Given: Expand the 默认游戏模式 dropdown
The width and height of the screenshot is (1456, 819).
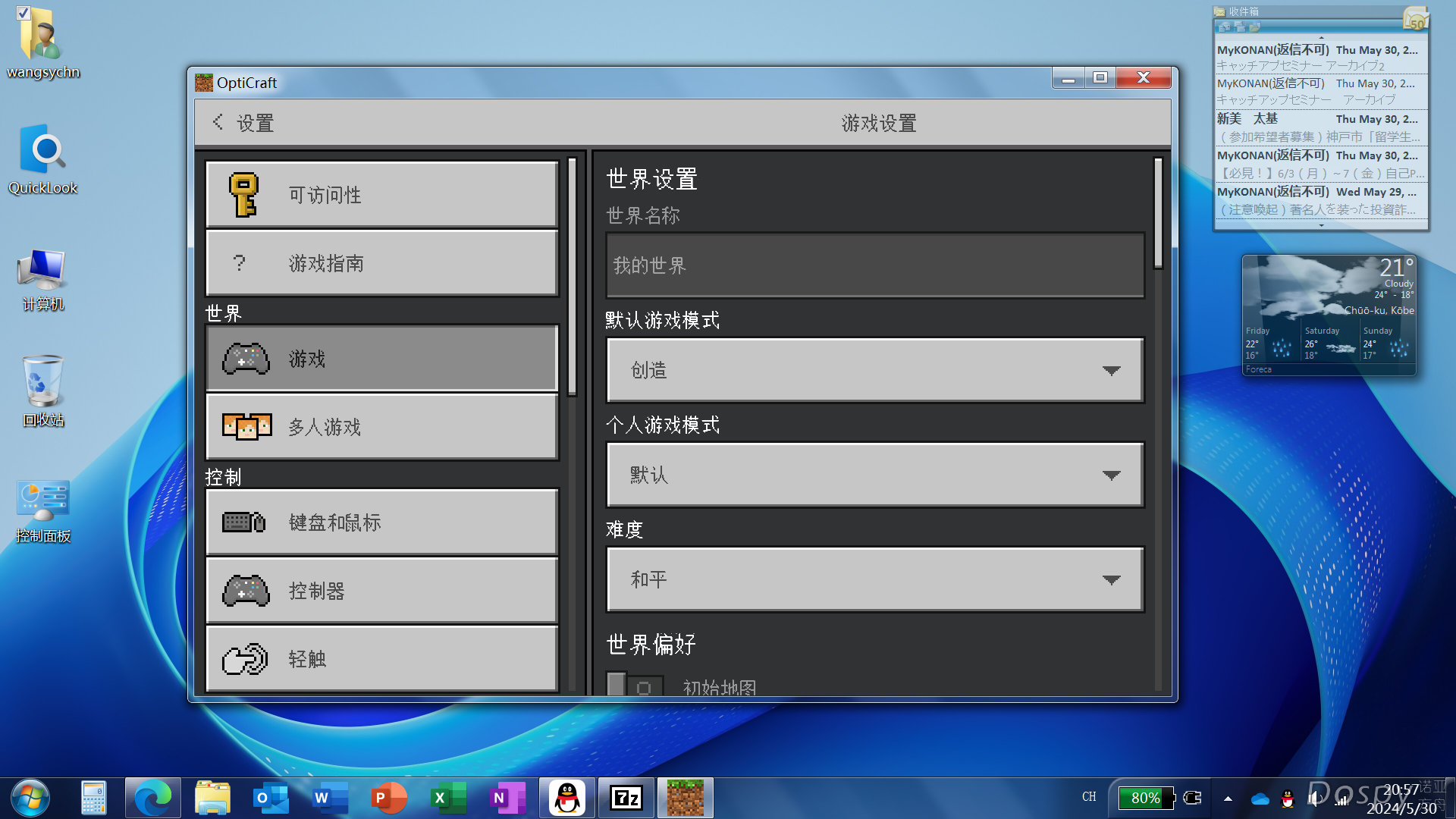Looking at the screenshot, I should coord(875,370).
